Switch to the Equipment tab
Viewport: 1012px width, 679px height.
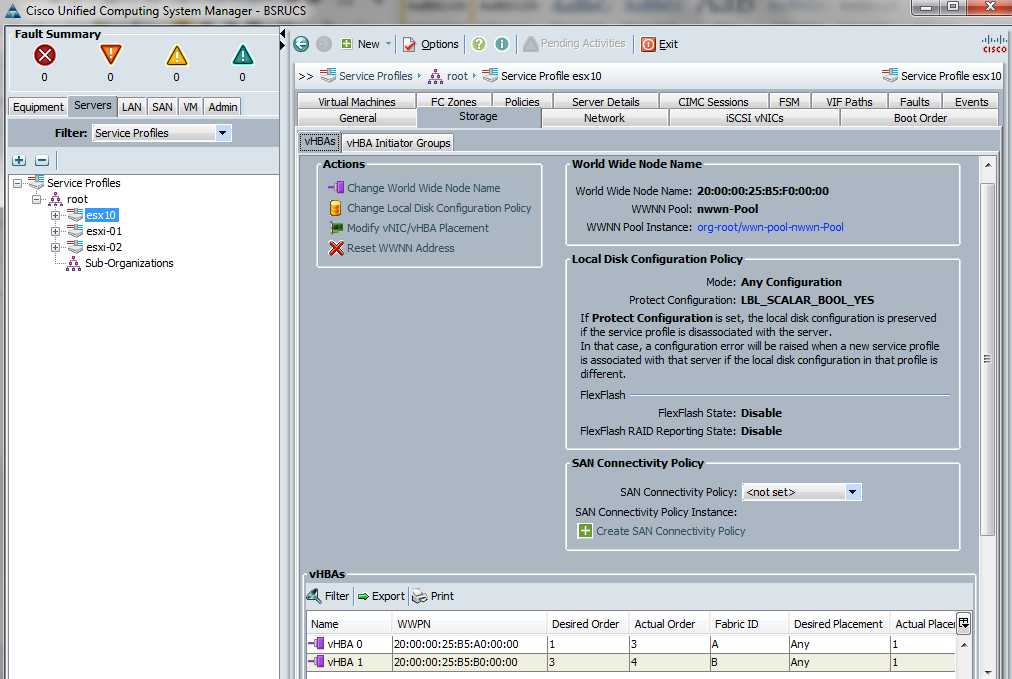click(38, 107)
